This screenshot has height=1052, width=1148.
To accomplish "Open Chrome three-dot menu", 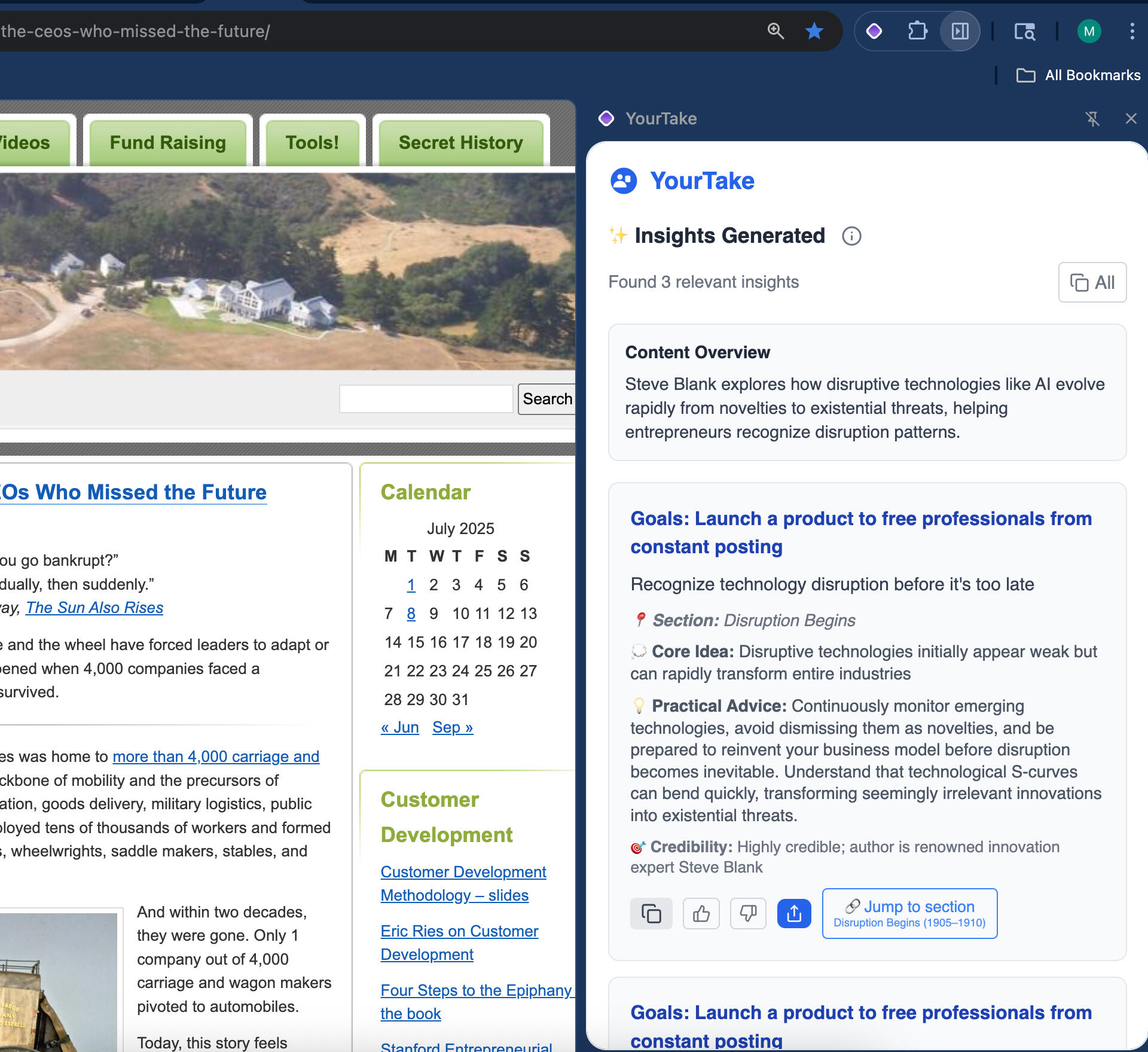I will tap(1132, 31).
